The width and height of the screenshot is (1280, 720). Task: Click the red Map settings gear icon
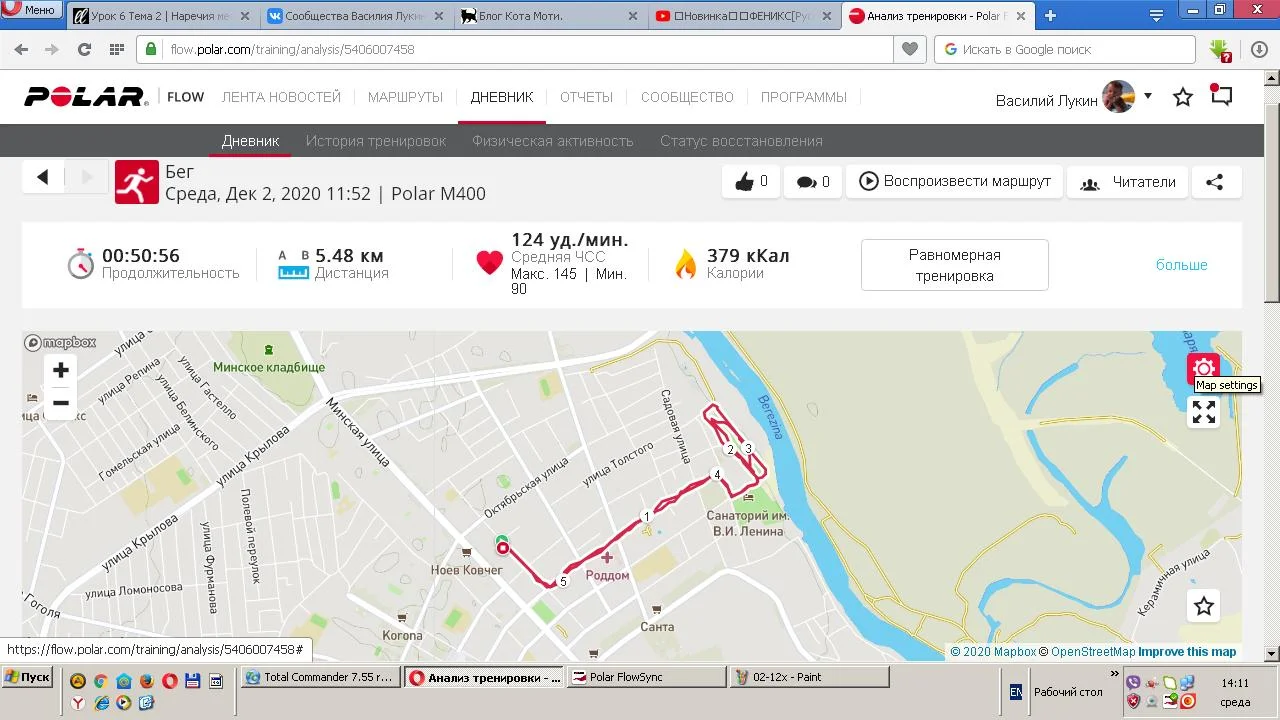tap(1204, 368)
